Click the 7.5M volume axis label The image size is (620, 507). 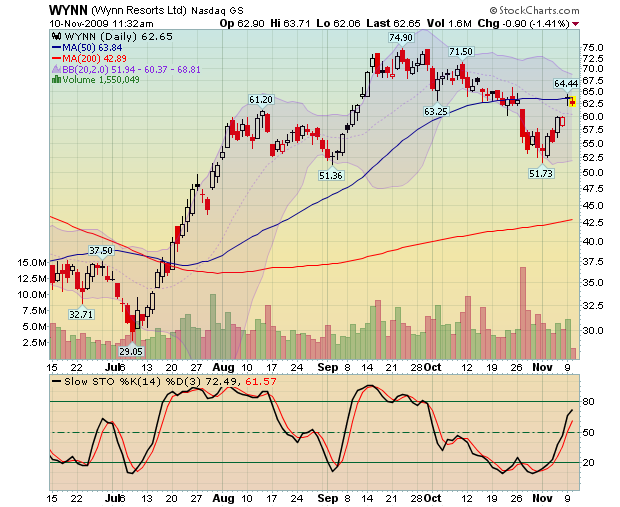(x=34, y=310)
